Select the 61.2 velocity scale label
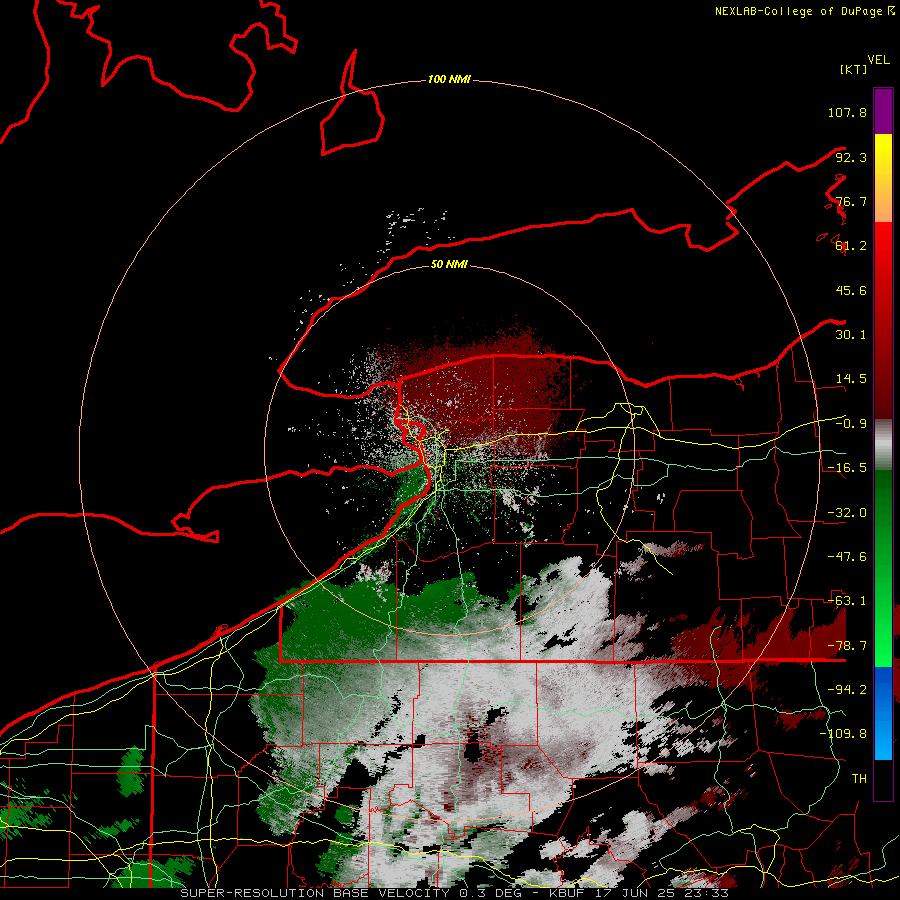The image size is (900, 900). tap(851, 246)
